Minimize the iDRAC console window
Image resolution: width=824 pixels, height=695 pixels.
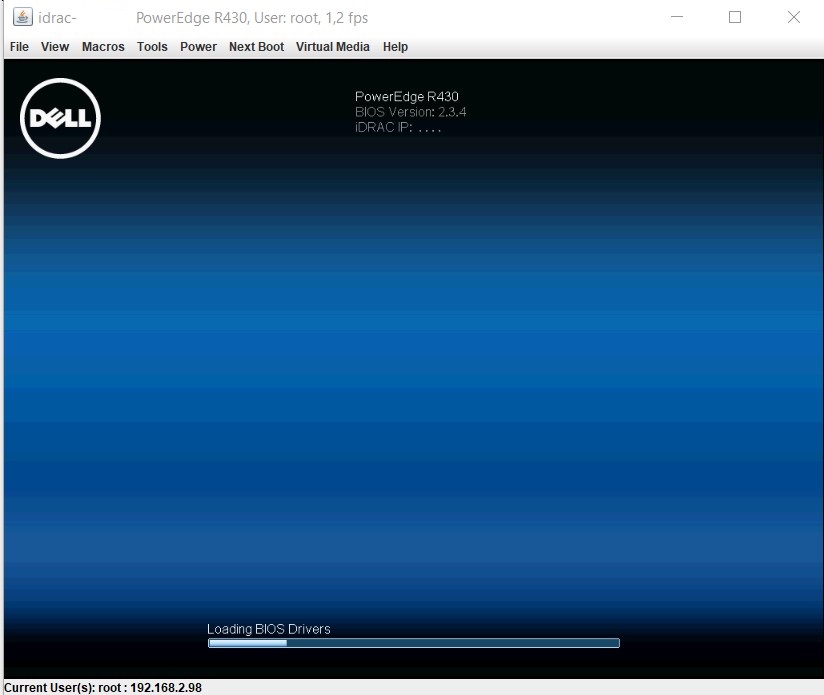(677, 17)
